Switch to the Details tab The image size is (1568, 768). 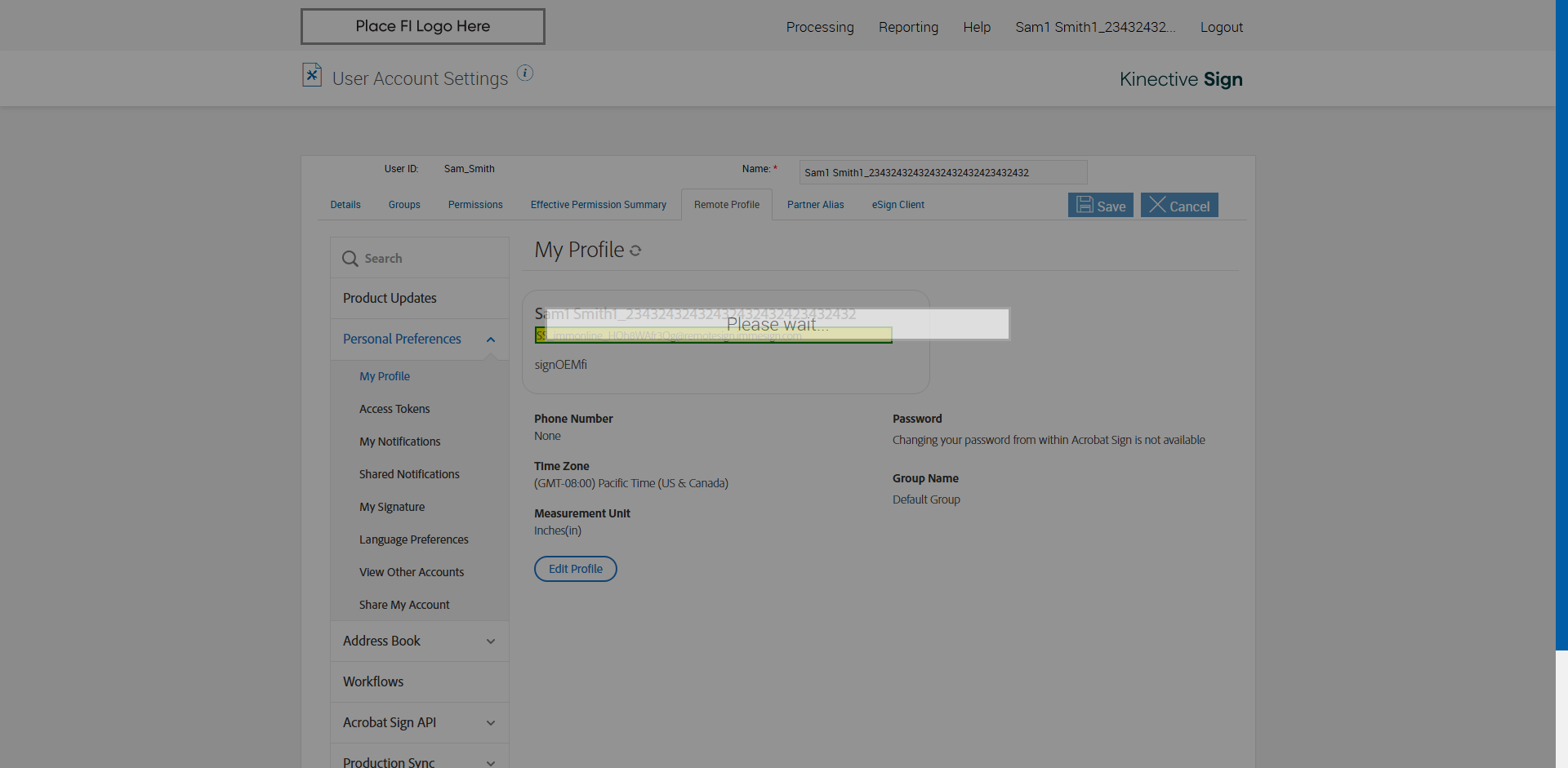pyautogui.click(x=345, y=205)
